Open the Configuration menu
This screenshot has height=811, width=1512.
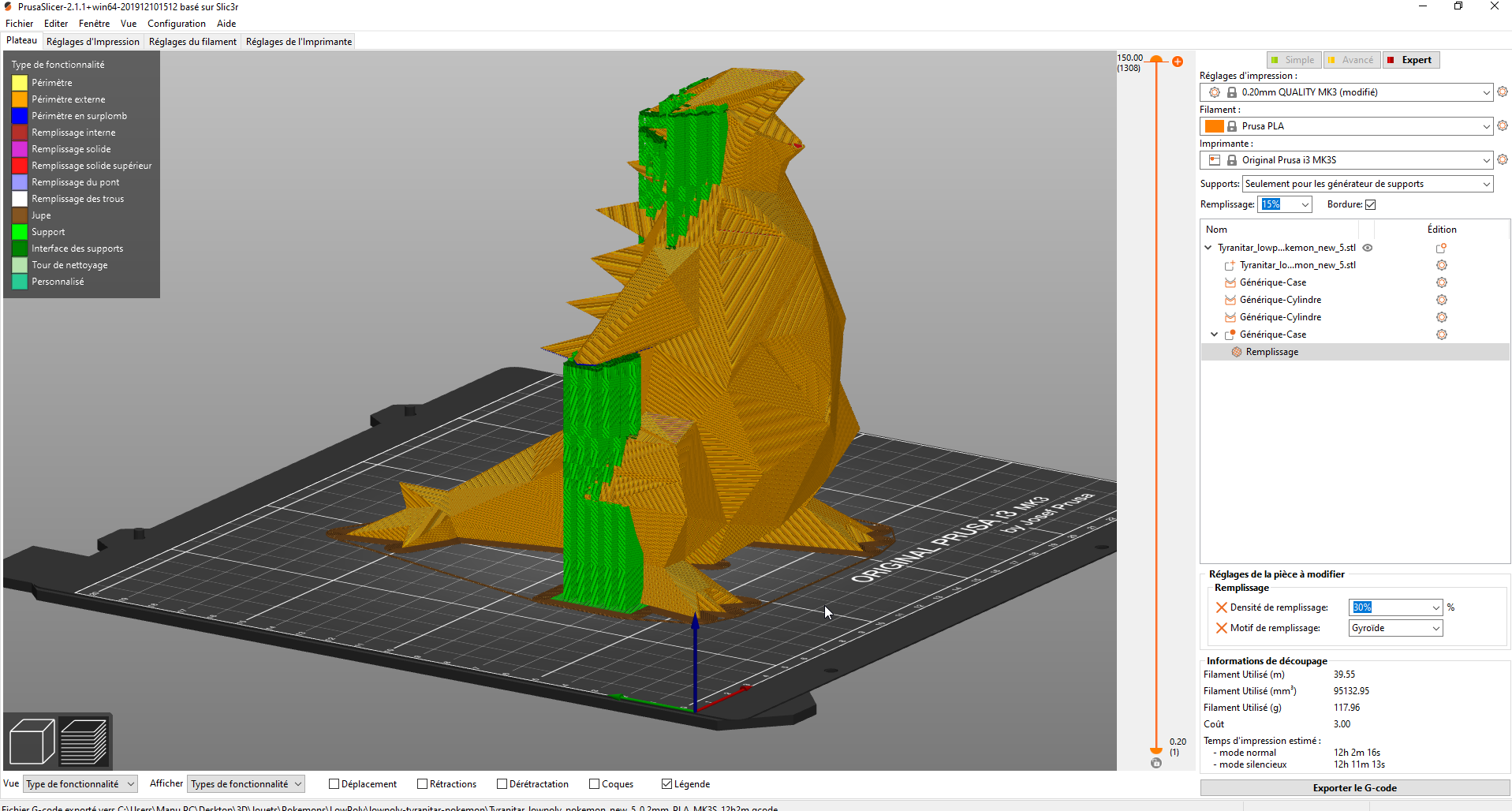177,24
